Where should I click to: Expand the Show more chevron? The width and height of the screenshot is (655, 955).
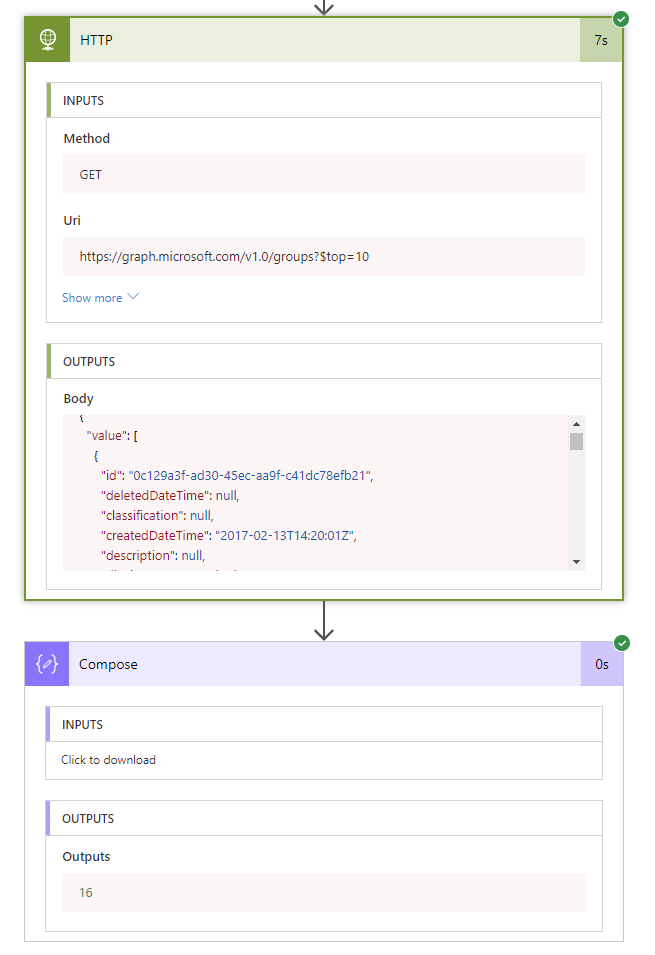point(134,297)
